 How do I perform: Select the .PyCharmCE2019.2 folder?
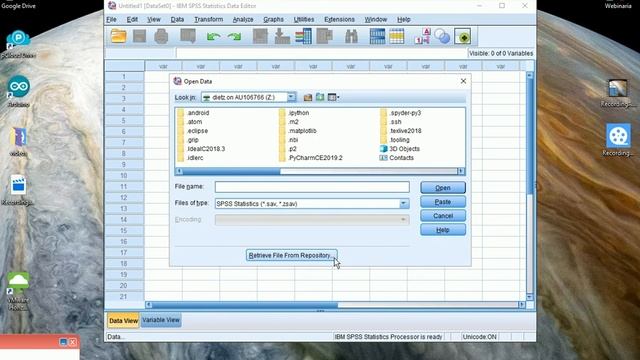click(x=311, y=158)
